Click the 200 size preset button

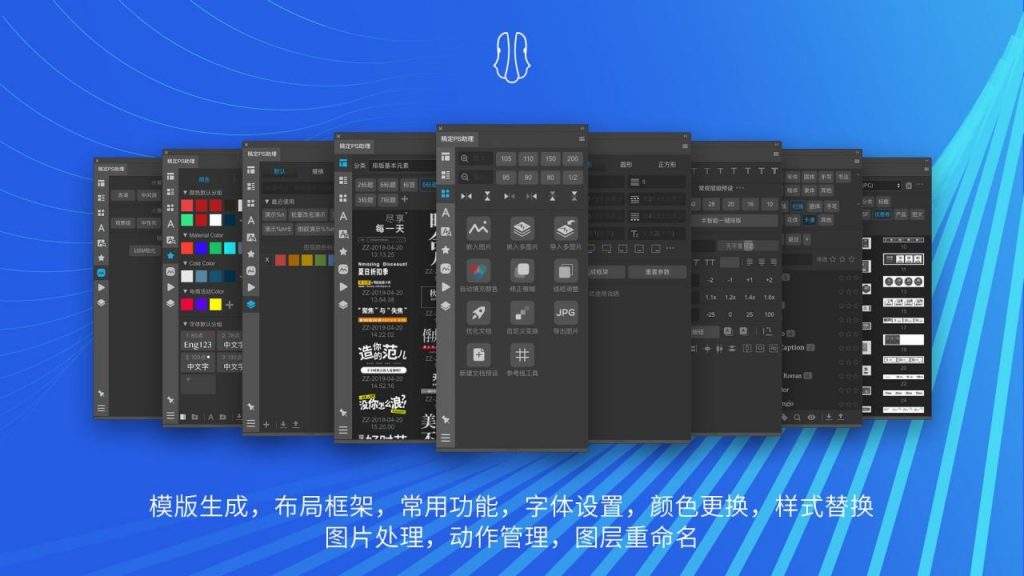tap(574, 157)
